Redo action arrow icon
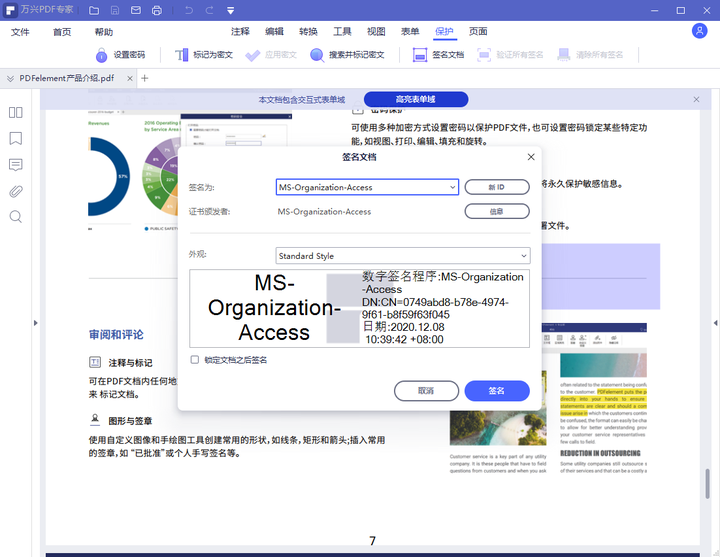This screenshot has height=557, width=720. pyautogui.click(x=209, y=10)
